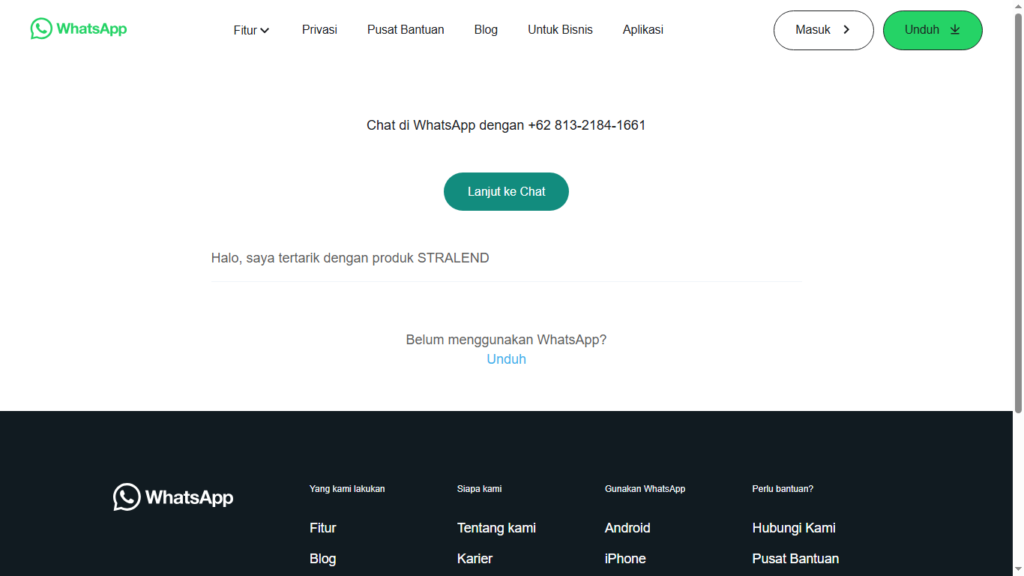Screen dimensions: 1024x576
Task: Click the chevron arrow on Masuk button
Action: point(846,29)
